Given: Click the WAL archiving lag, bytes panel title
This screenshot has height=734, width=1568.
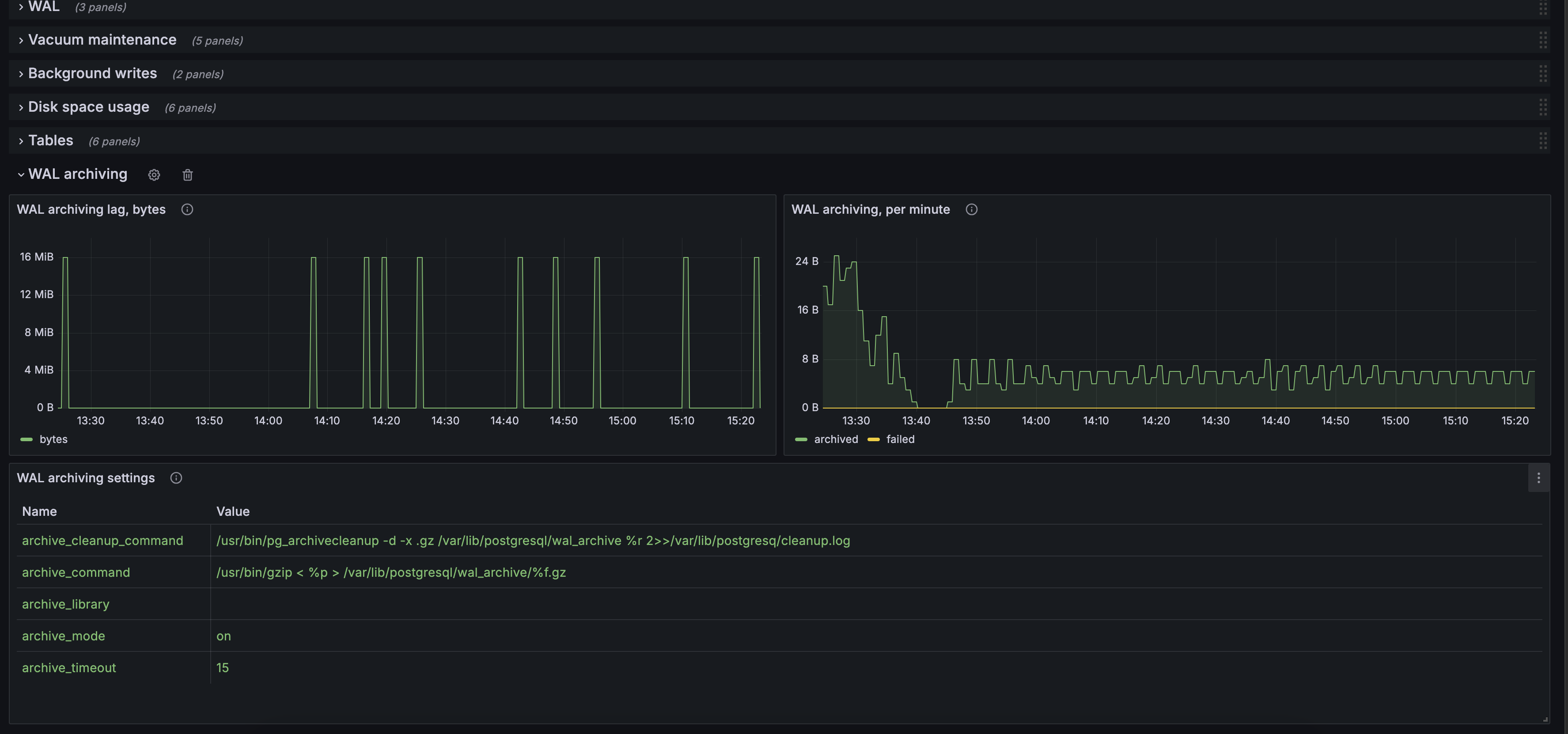Looking at the screenshot, I should click(x=91, y=209).
